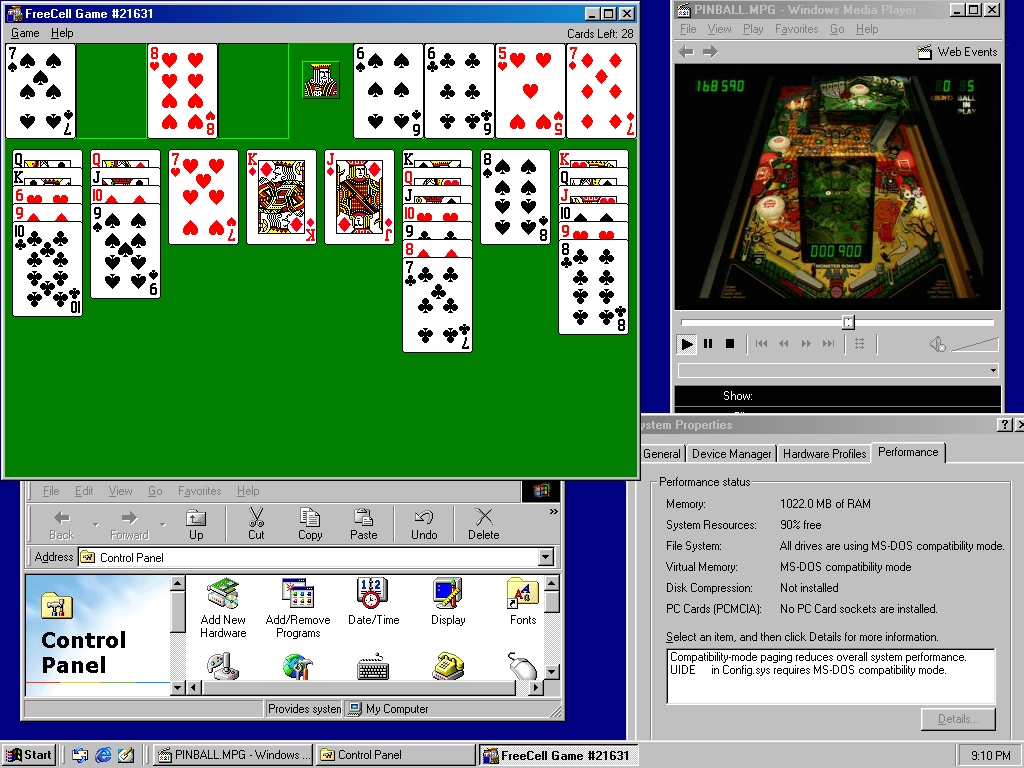Screen dimensions: 1024x768
Task: Click the Up folder button
Action: (x=196, y=524)
